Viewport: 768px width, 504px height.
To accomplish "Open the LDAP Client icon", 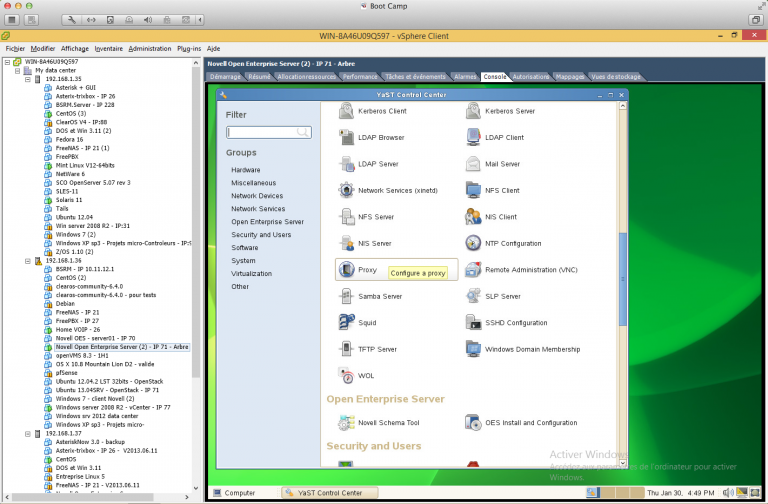I will pyautogui.click(x=473, y=138).
